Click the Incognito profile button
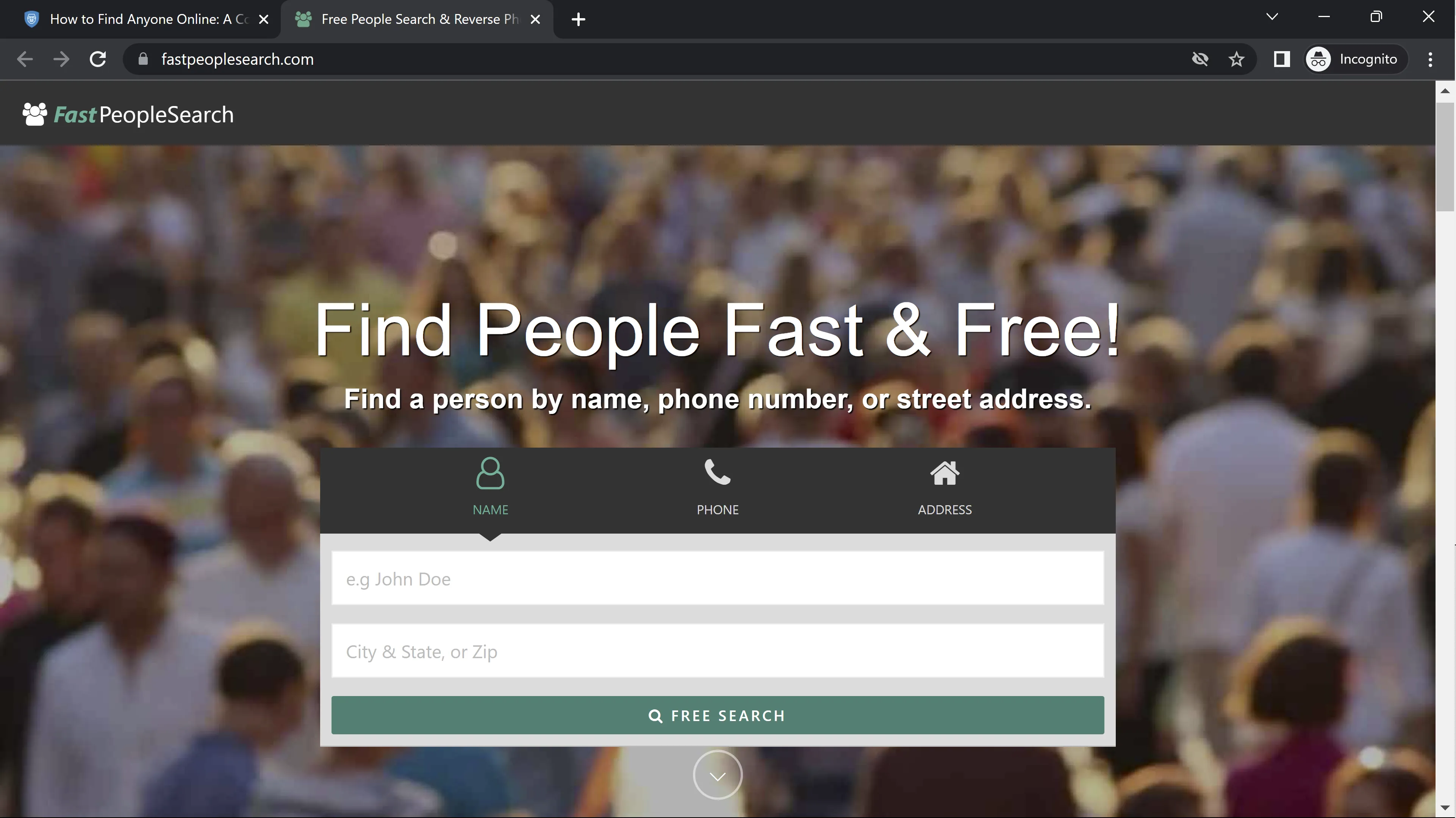Viewport: 1456px width, 818px height. point(1355,59)
